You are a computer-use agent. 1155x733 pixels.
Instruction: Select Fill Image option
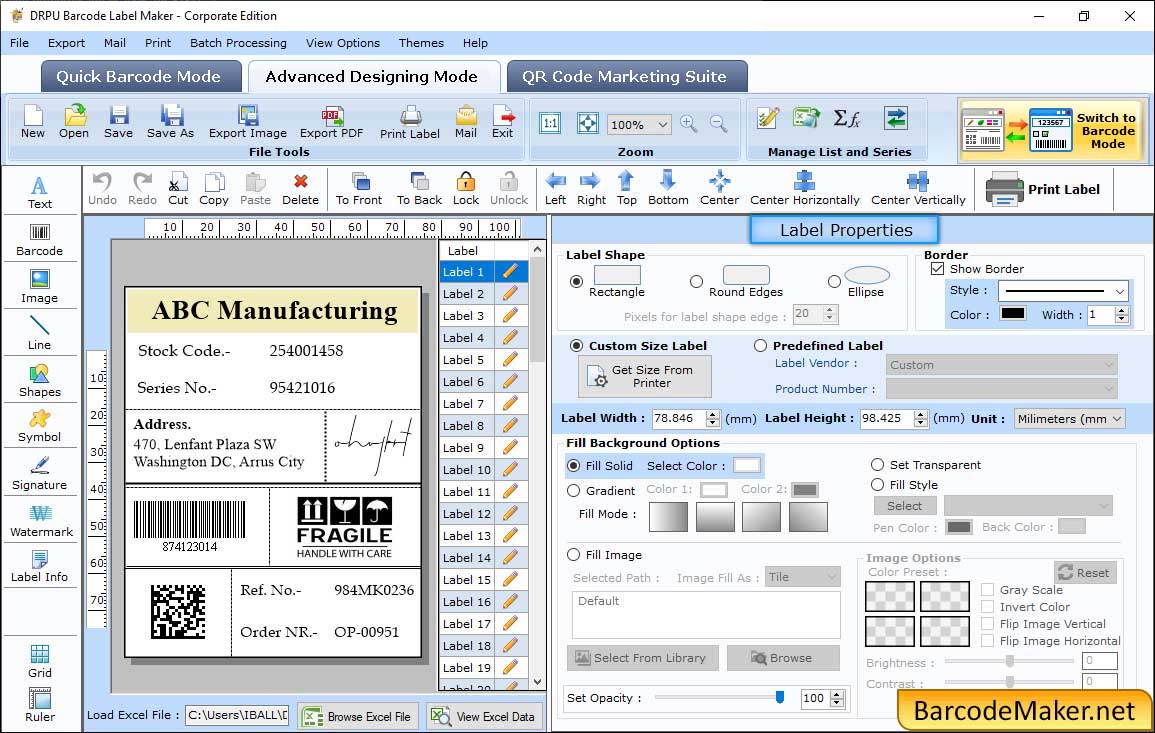pos(573,555)
